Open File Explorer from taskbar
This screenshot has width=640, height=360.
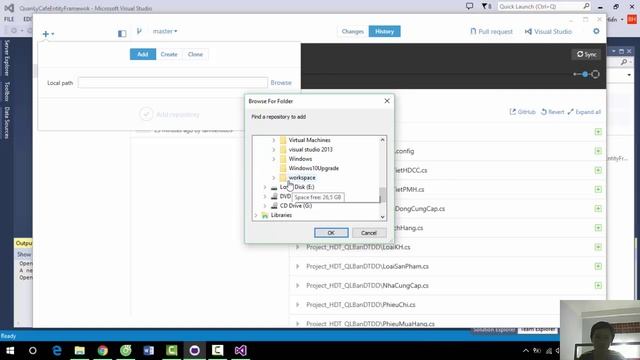80,351
